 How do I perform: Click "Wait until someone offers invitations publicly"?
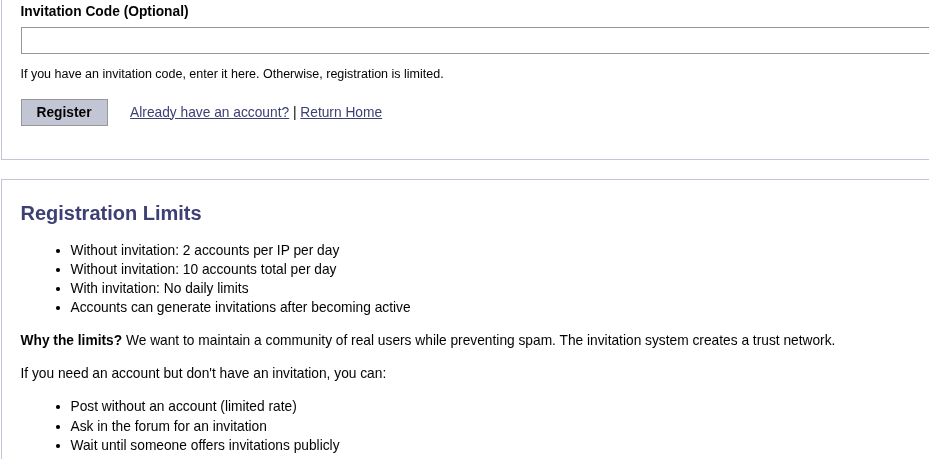pyautogui.click(x=204, y=445)
